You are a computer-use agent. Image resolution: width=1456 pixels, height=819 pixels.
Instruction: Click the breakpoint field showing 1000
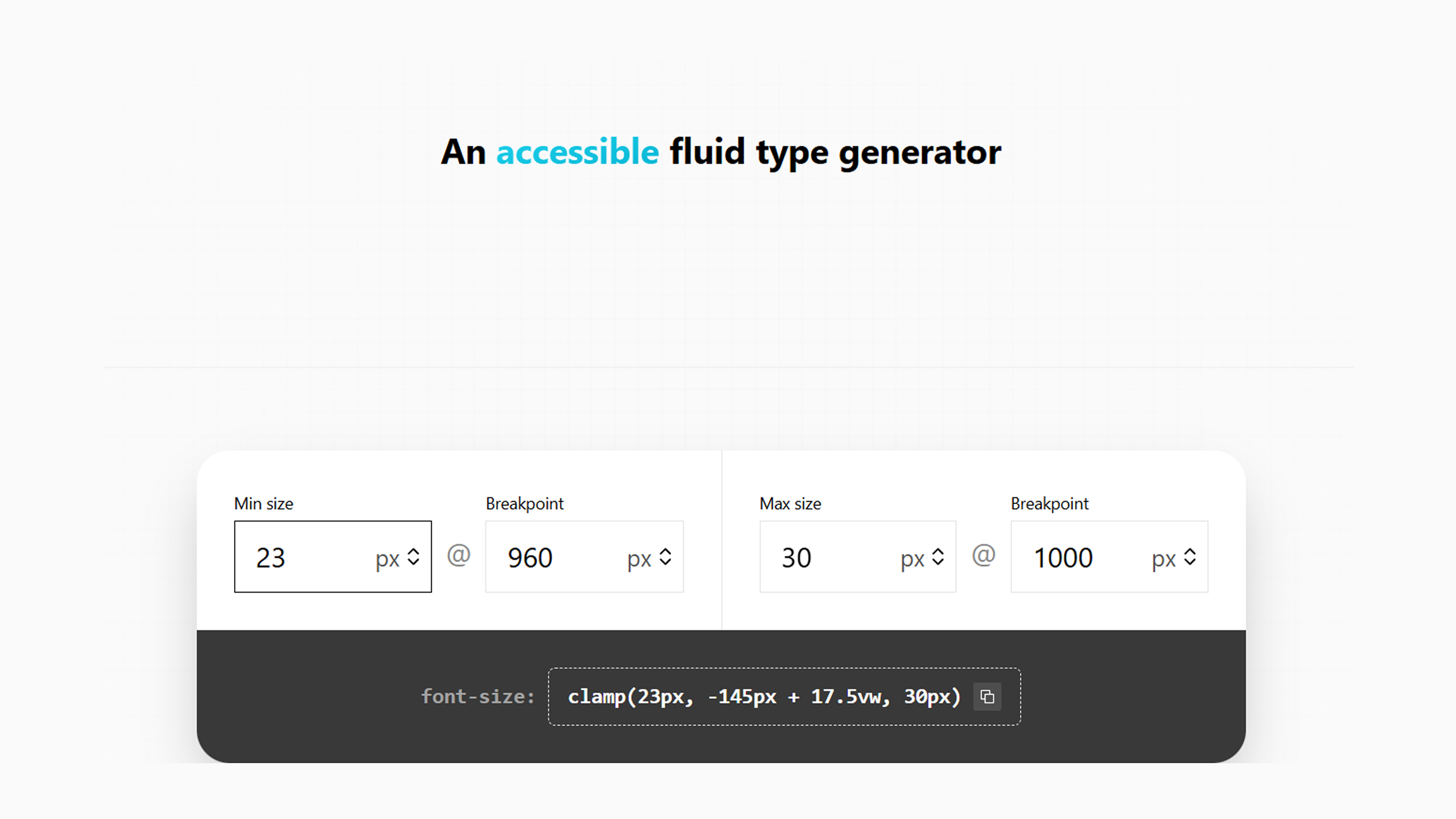coord(1080,558)
